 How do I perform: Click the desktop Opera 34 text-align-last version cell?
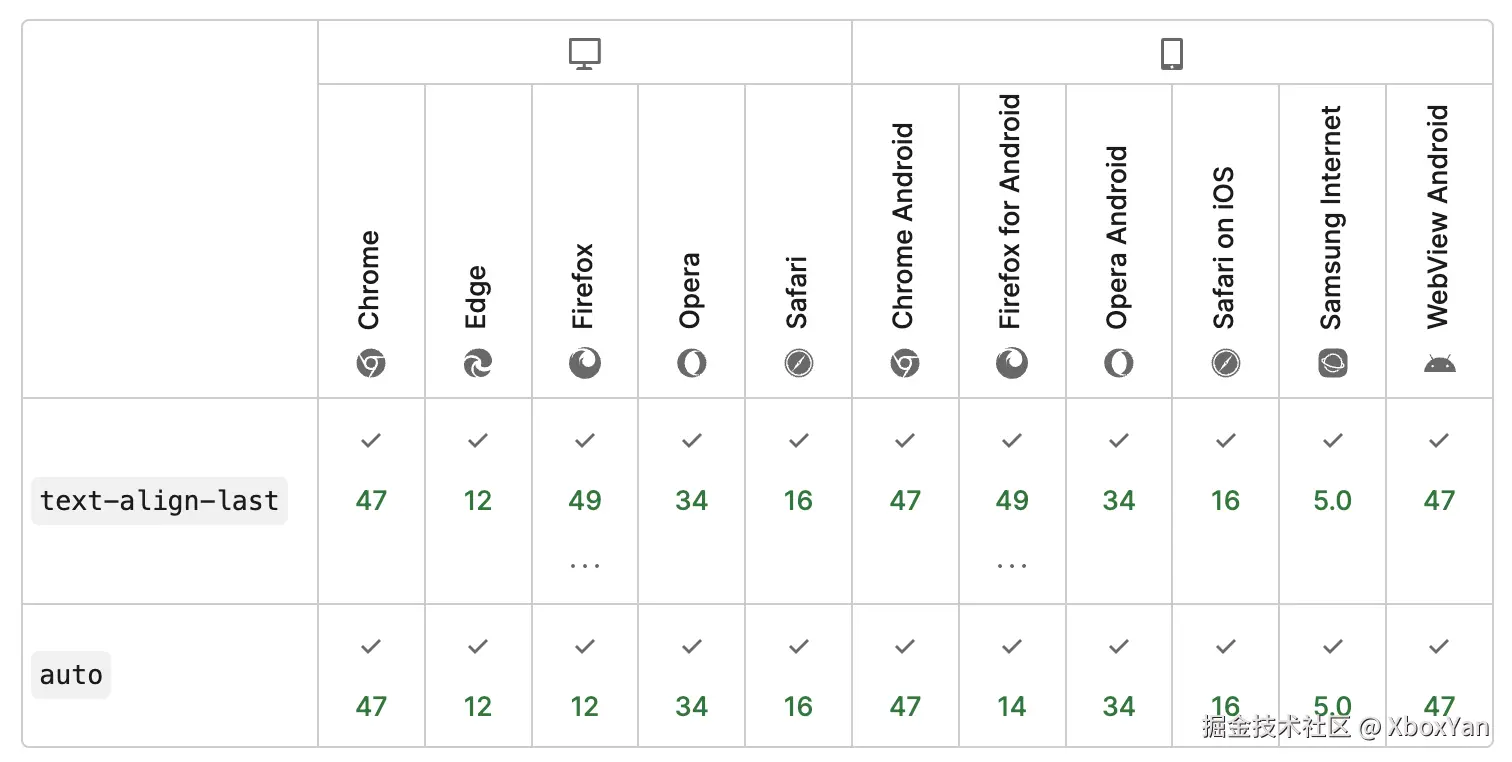point(691,500)
